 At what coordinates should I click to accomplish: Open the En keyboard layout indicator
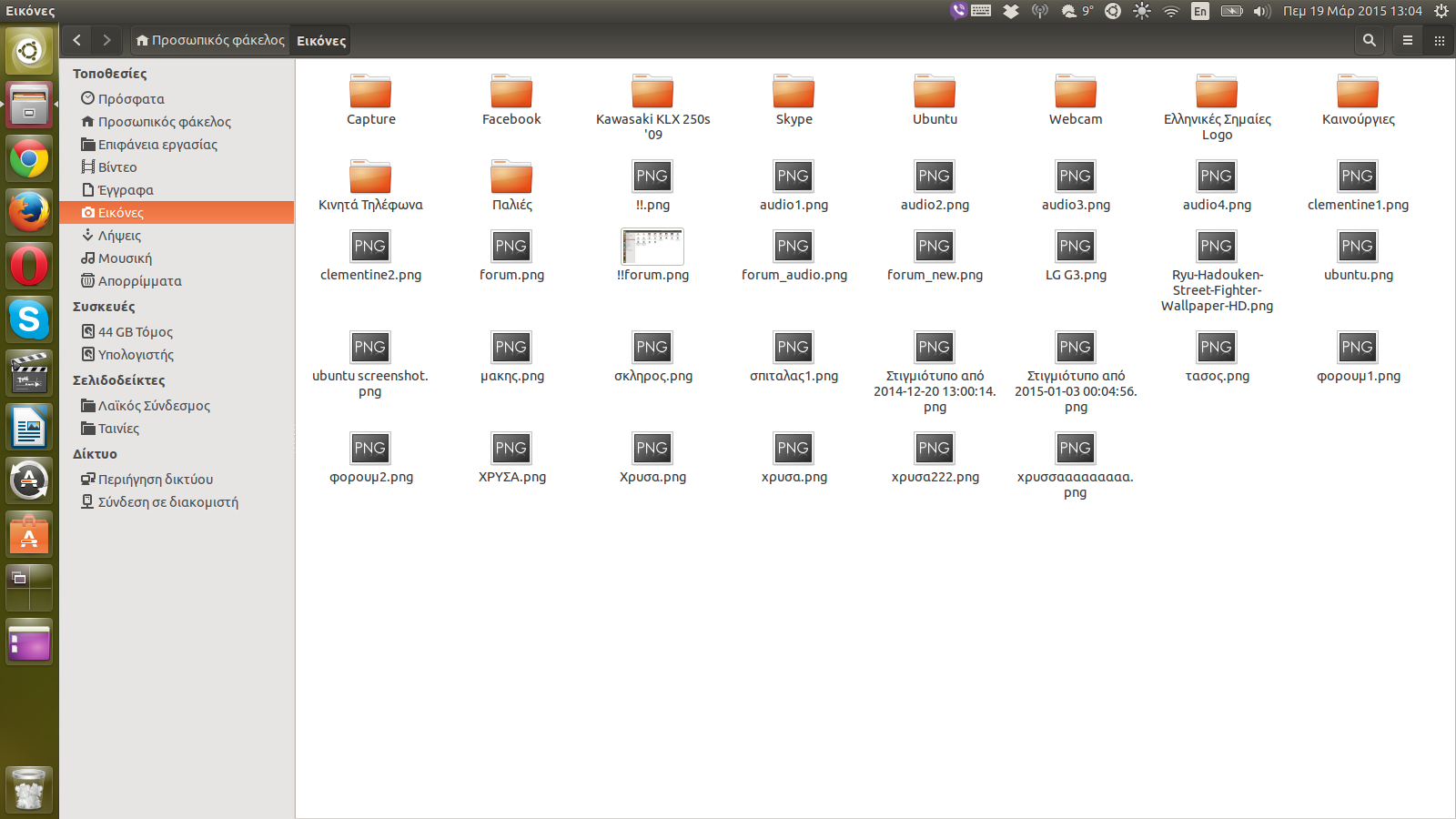click(1200, 11)
